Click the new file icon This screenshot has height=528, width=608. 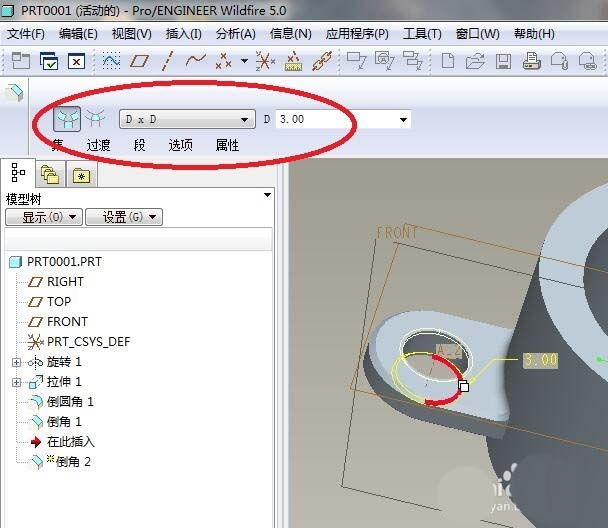[x=448, y=61]
